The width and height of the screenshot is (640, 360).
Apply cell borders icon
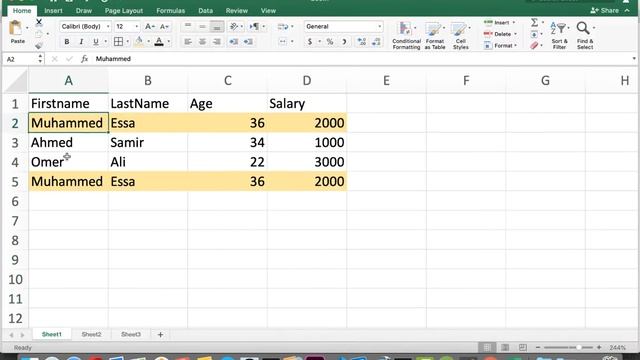pyautogui.click(x=118, y=42)
